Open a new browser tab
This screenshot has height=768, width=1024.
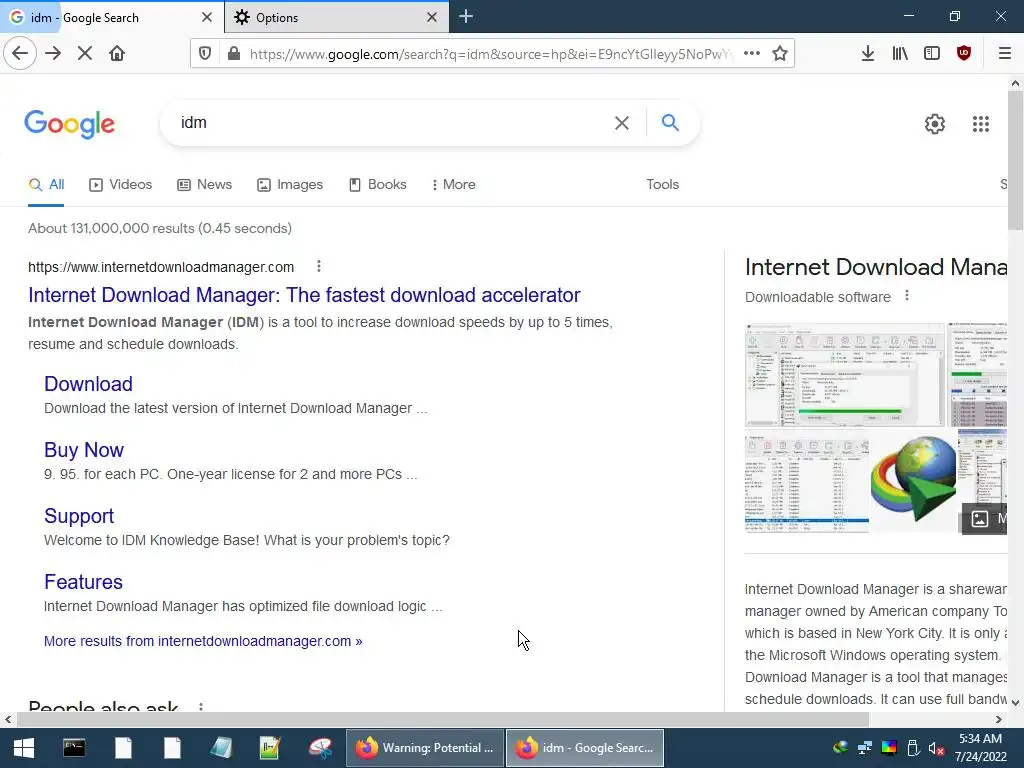pos(466,17)
